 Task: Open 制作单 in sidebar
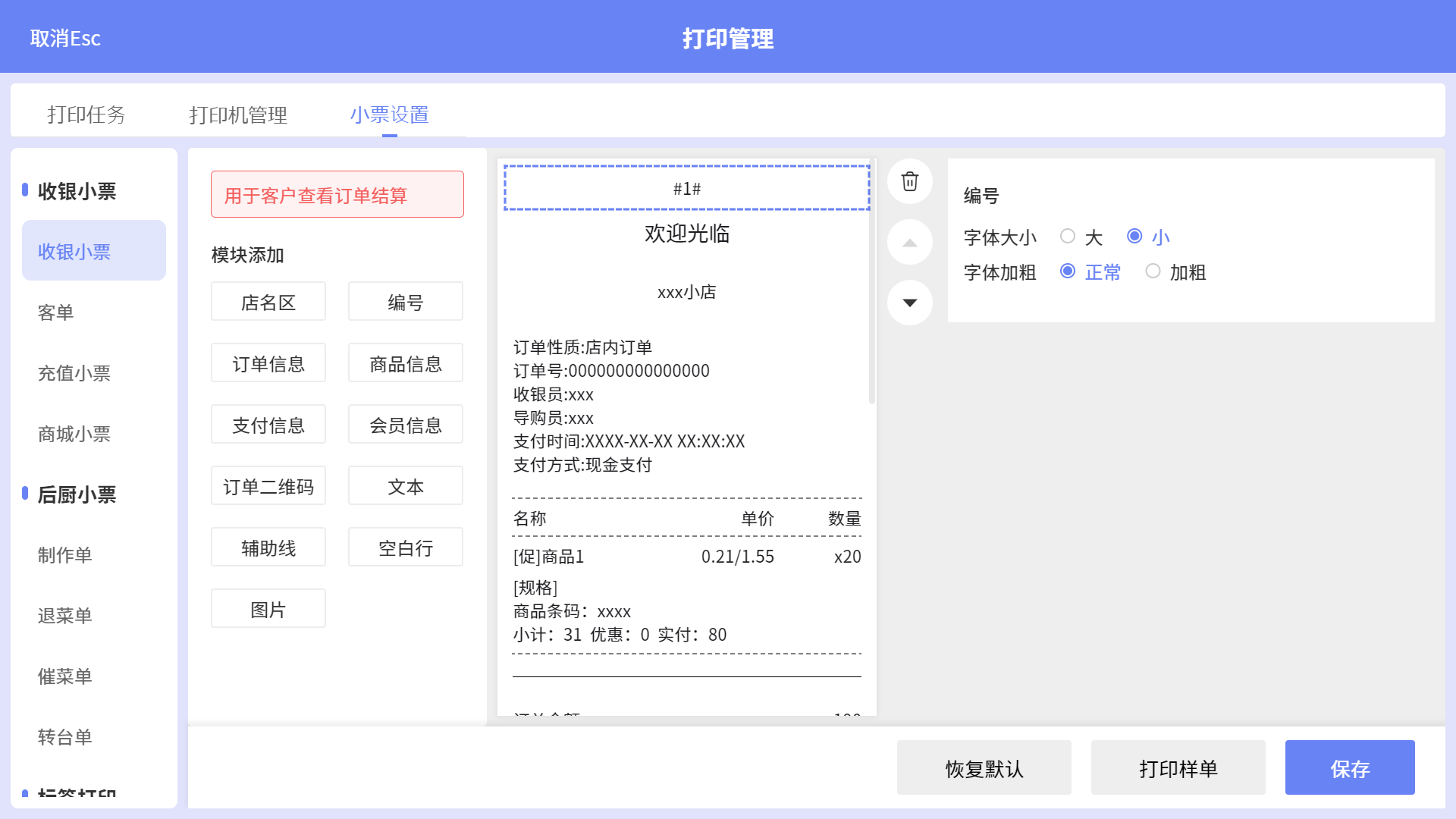(x=94, y=554)
